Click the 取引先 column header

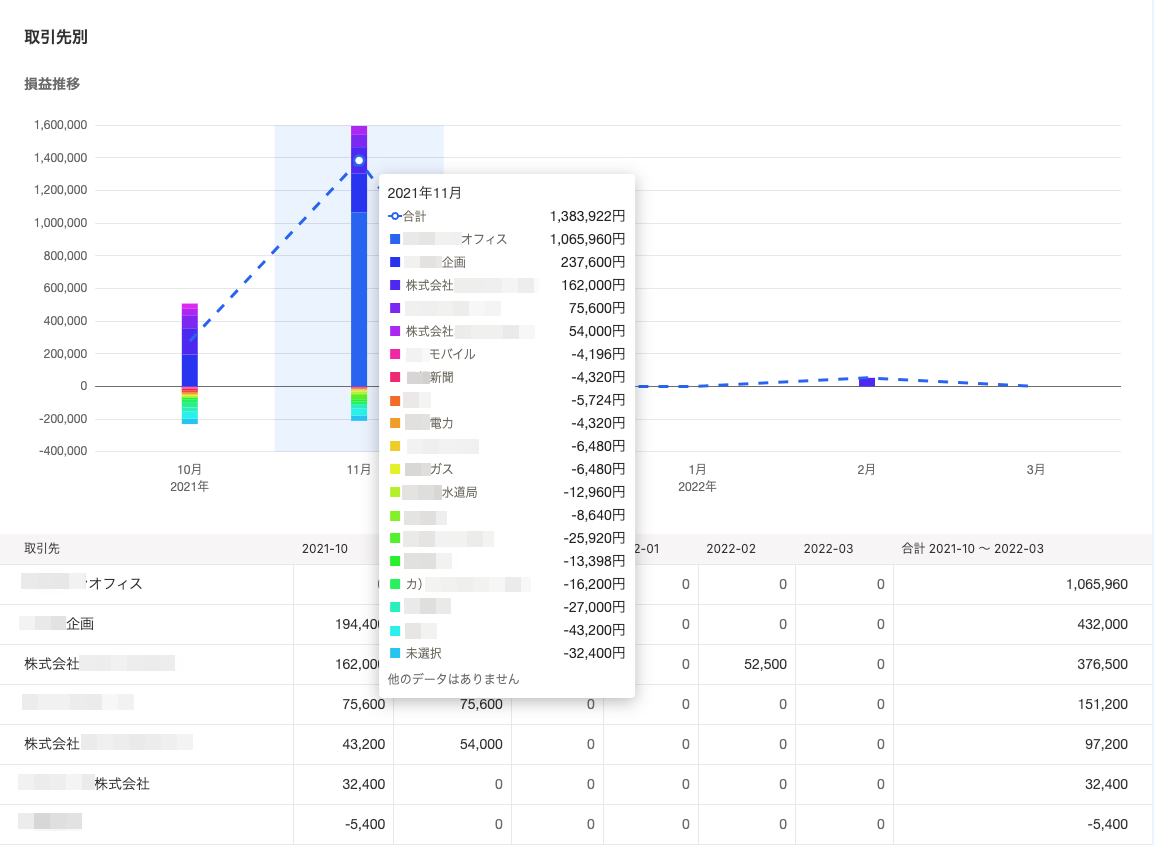(42, 548)
